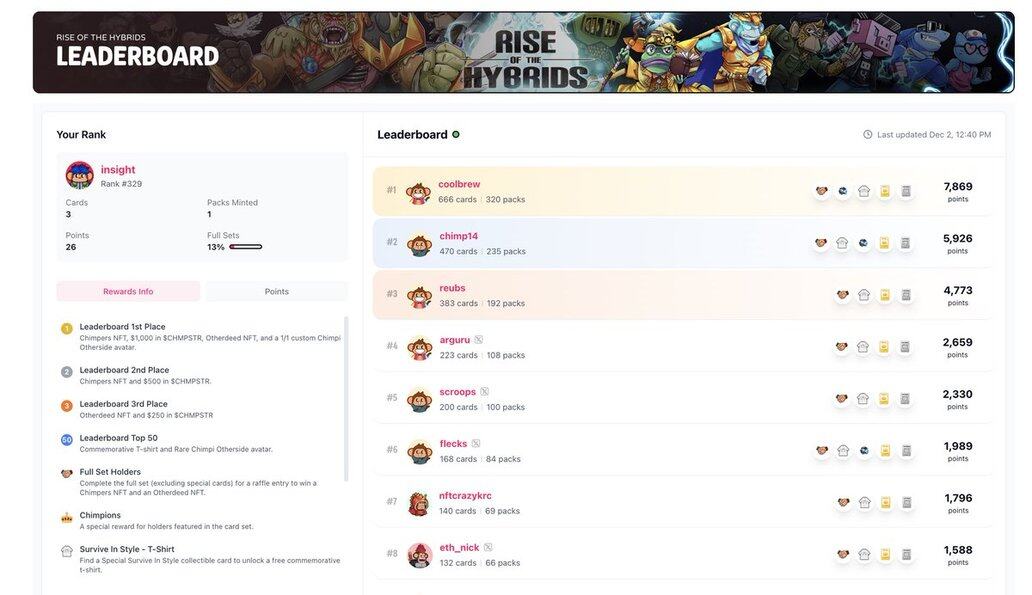Image resolution: width=1032 pixels, height=595 pixels.
Task: Click the X icon next to arguru
Action: (478, 340)
